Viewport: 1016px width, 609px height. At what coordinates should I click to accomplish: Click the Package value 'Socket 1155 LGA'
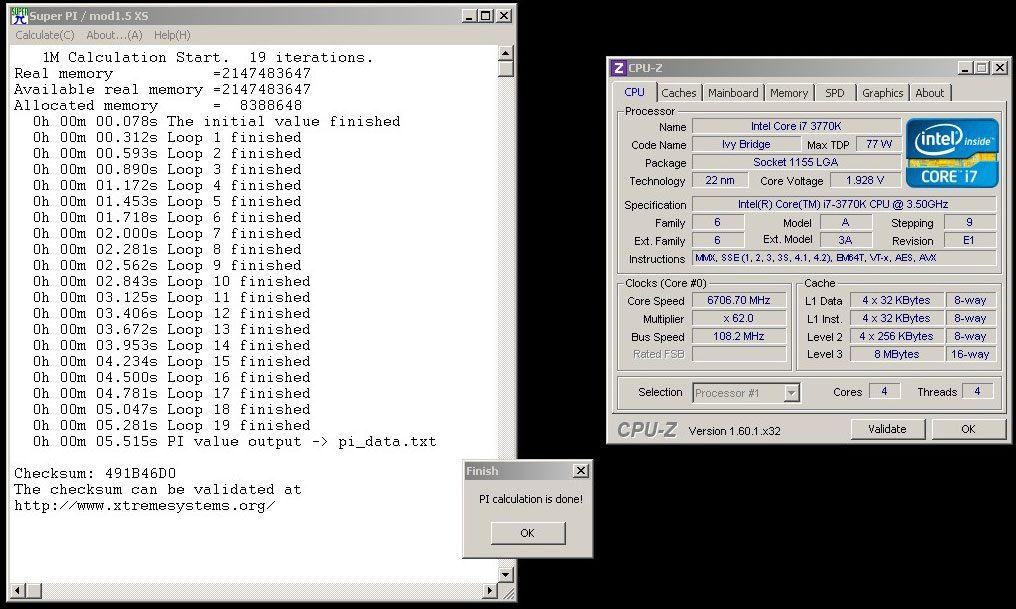click(x=796, y=162)
